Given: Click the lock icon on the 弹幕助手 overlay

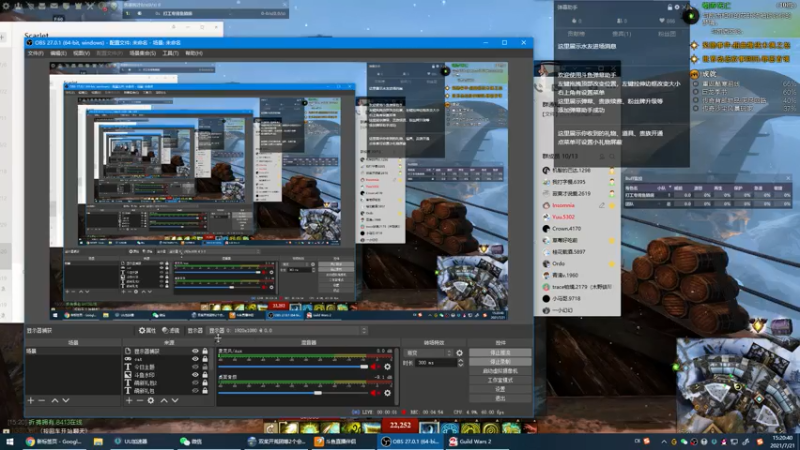Looking at the screenshot, I should point(670,7).
